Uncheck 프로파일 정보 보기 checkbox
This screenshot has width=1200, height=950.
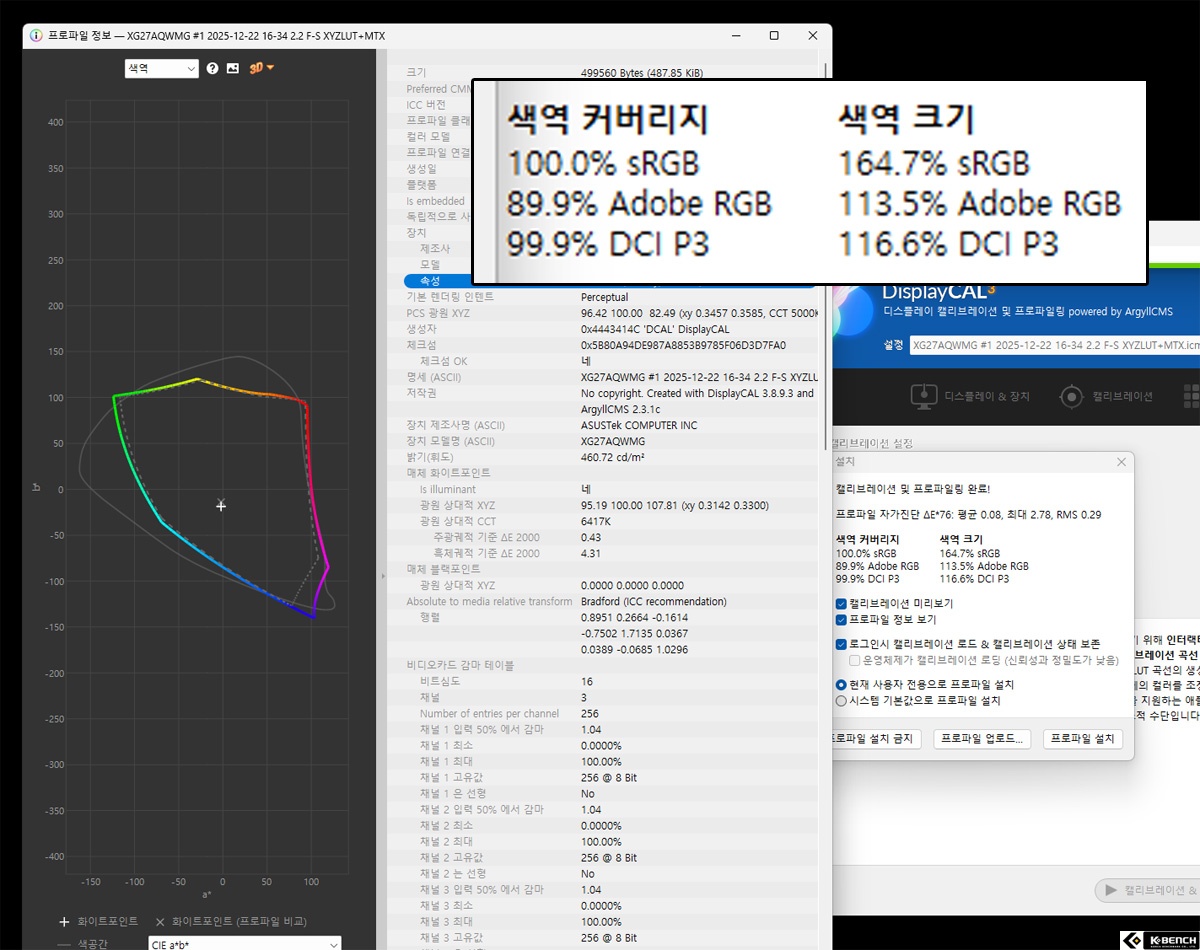click(841, 620)
